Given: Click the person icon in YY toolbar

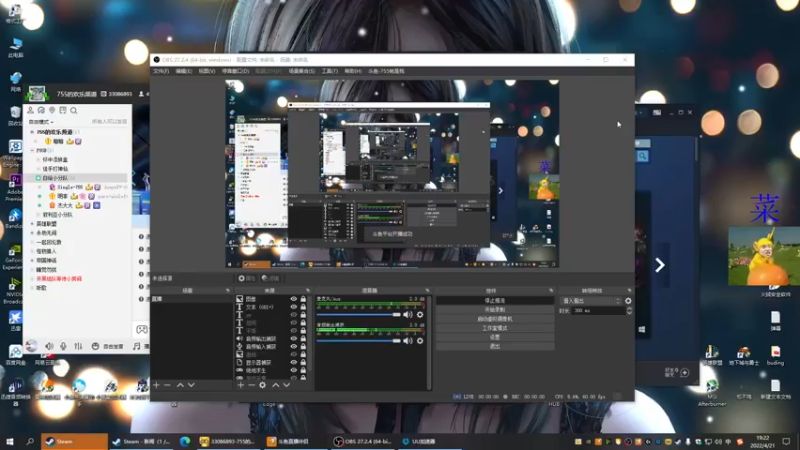Looking at the screenshot, I should (x=31, y=110).
